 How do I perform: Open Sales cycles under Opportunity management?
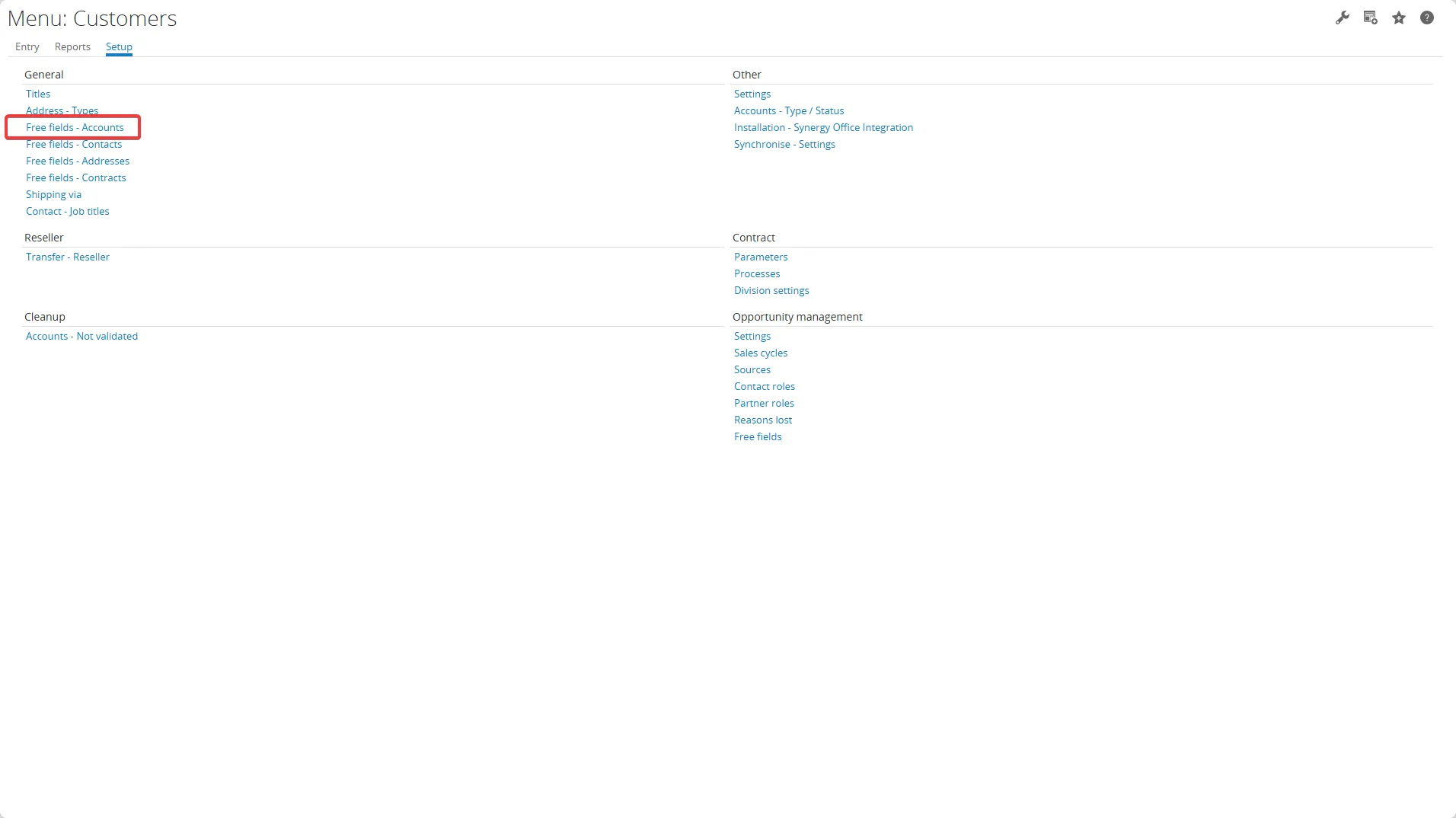[761, 353]
